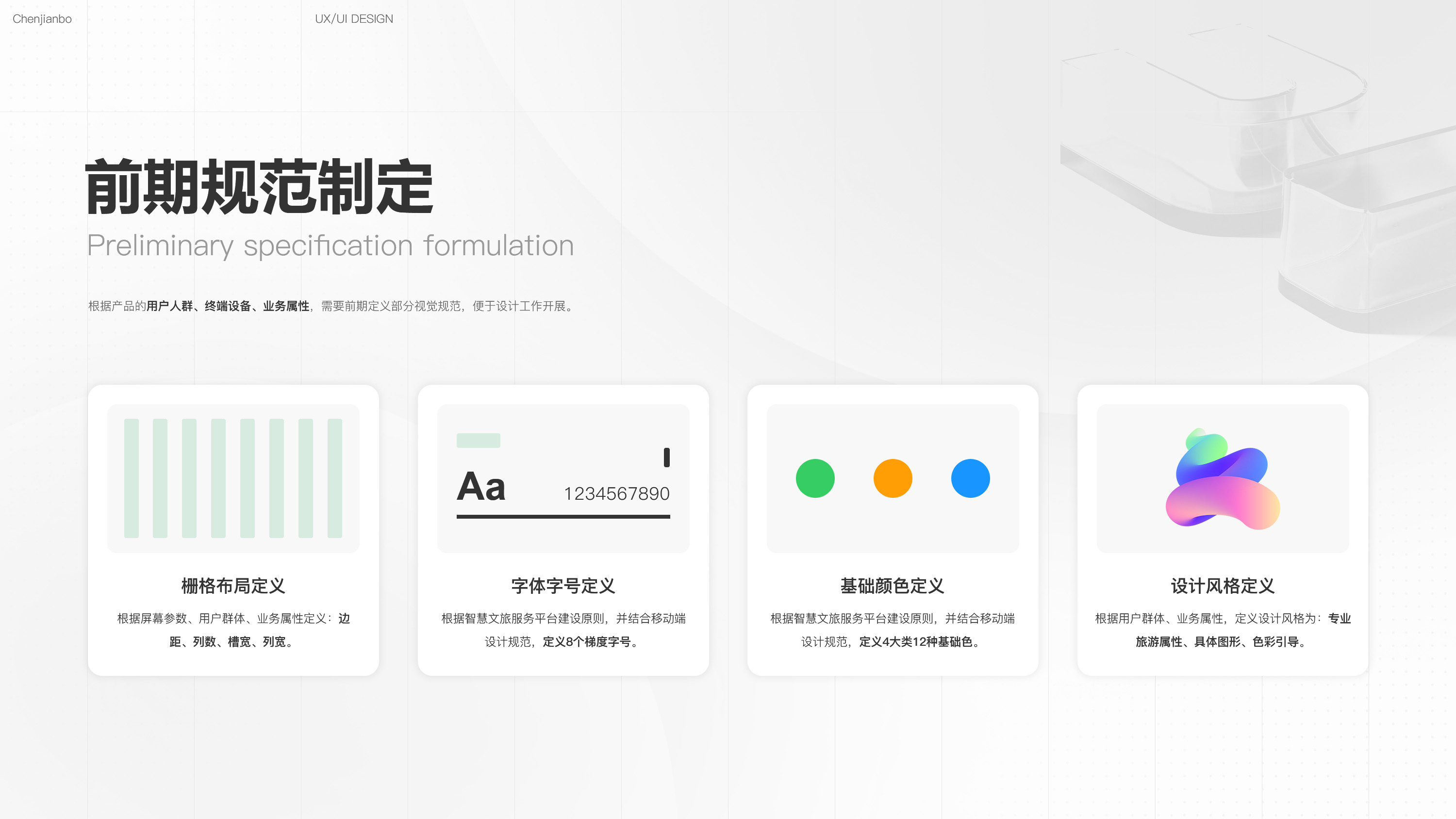Click the Chenjianbo header text
1456x819 pixels.
pos(42,18)
